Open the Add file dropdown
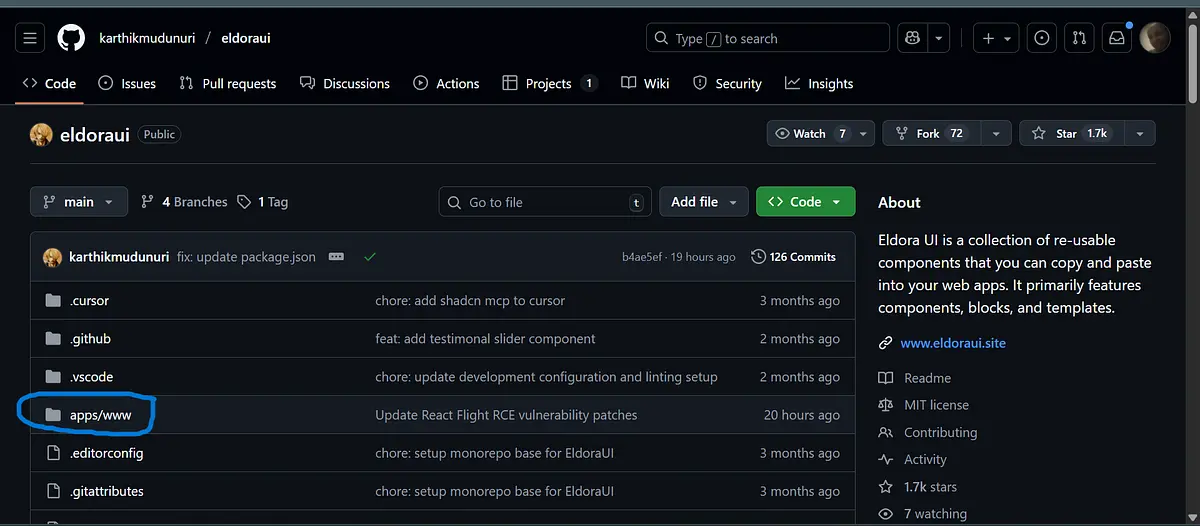This screenshot has width=1200, height=526. click(x=703, y=202)
